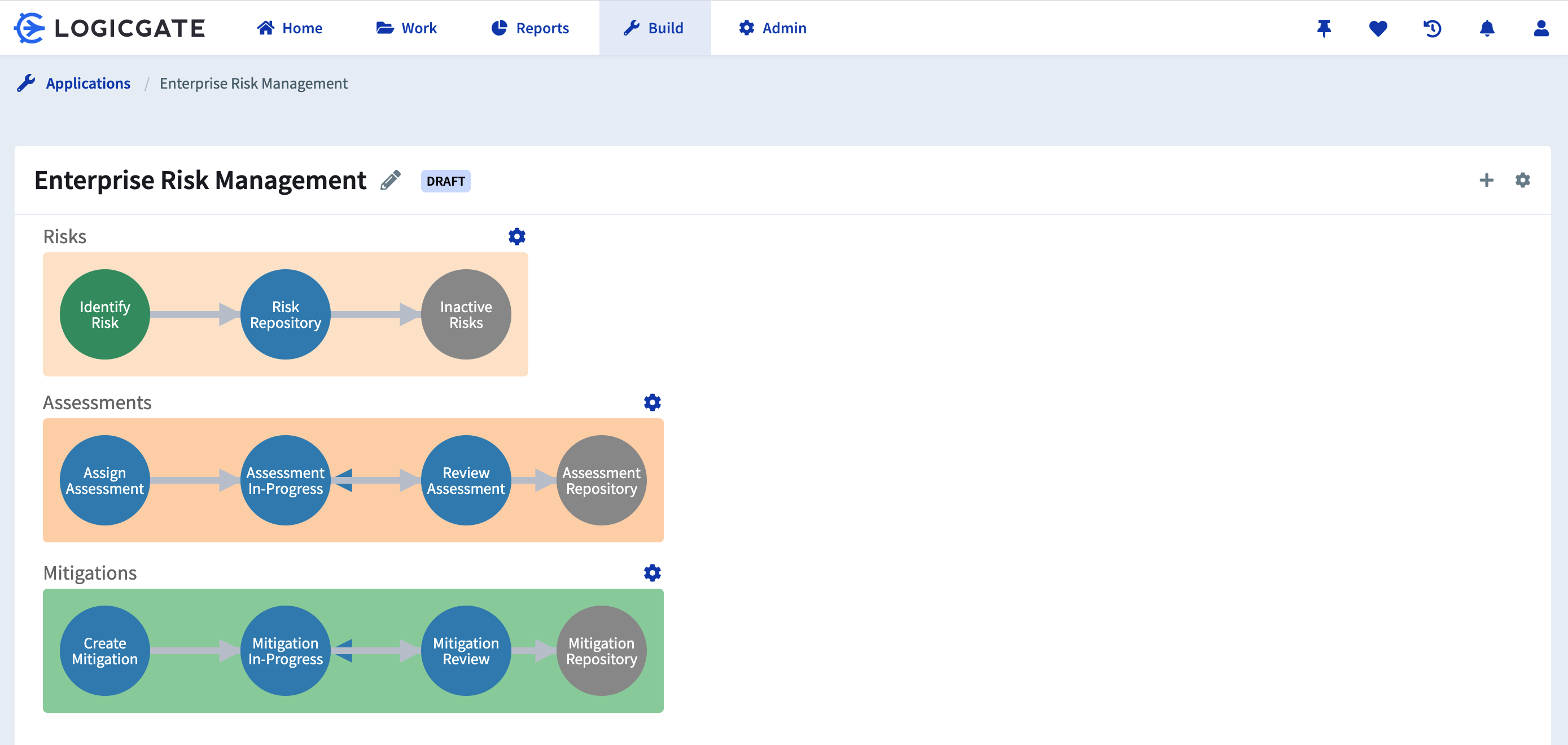Click arrow from Create Mitigation to Mitigation In-Progress
Viewport: 1568px width, 745px height.
(x=195, y=651)
